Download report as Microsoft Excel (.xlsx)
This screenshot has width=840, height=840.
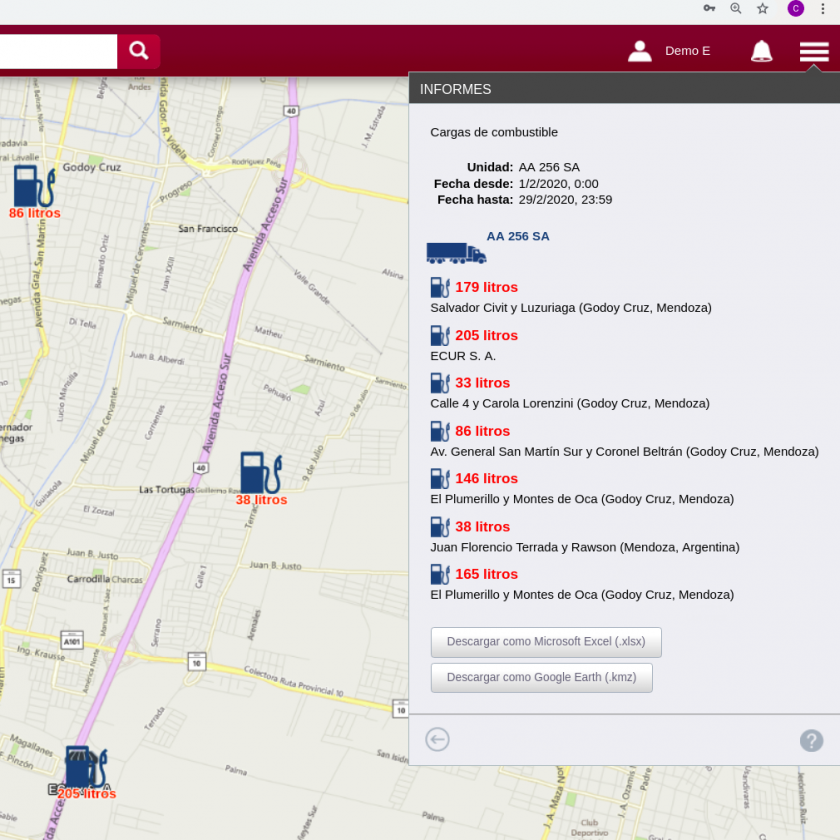point(546,642)
